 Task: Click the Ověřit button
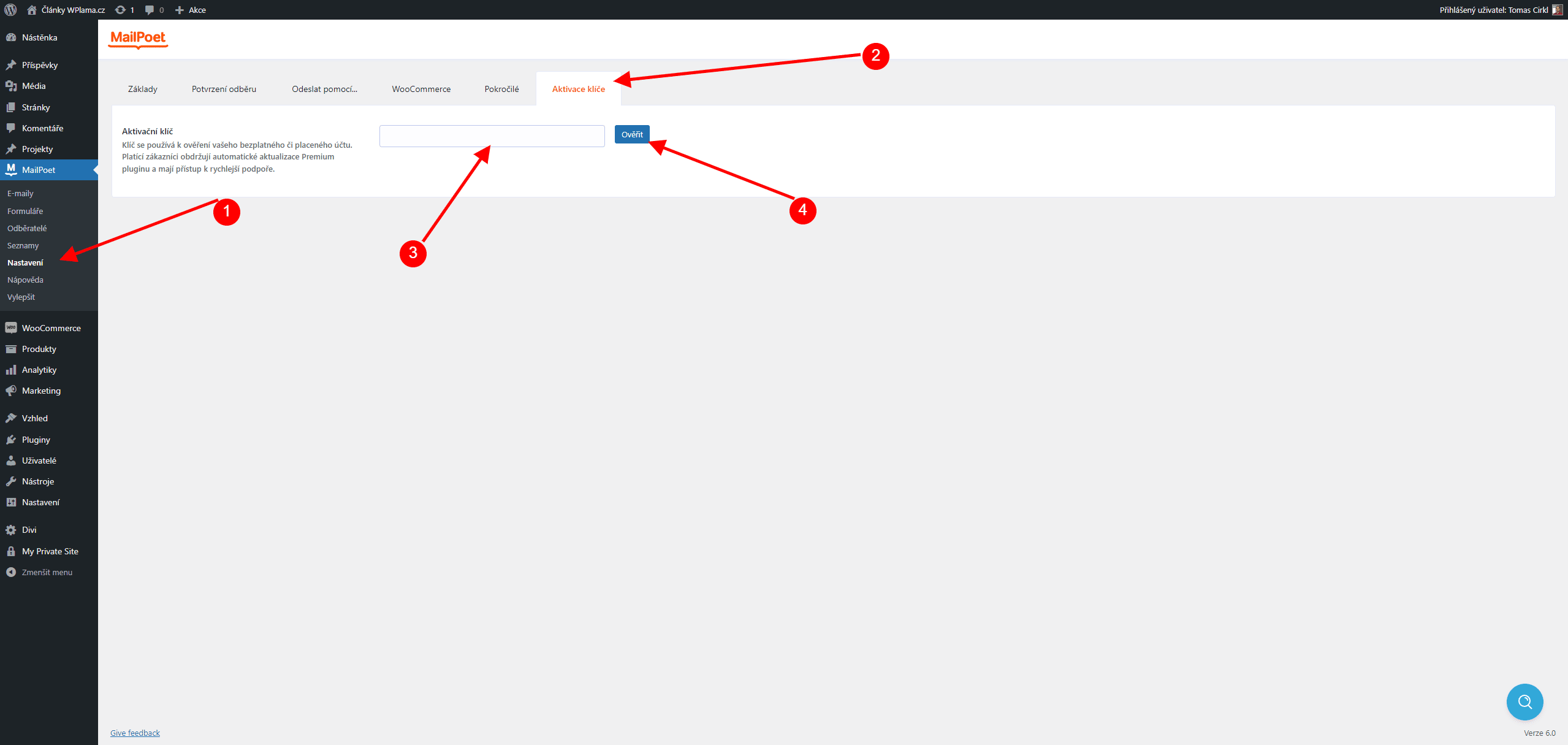tap(632, 134)
